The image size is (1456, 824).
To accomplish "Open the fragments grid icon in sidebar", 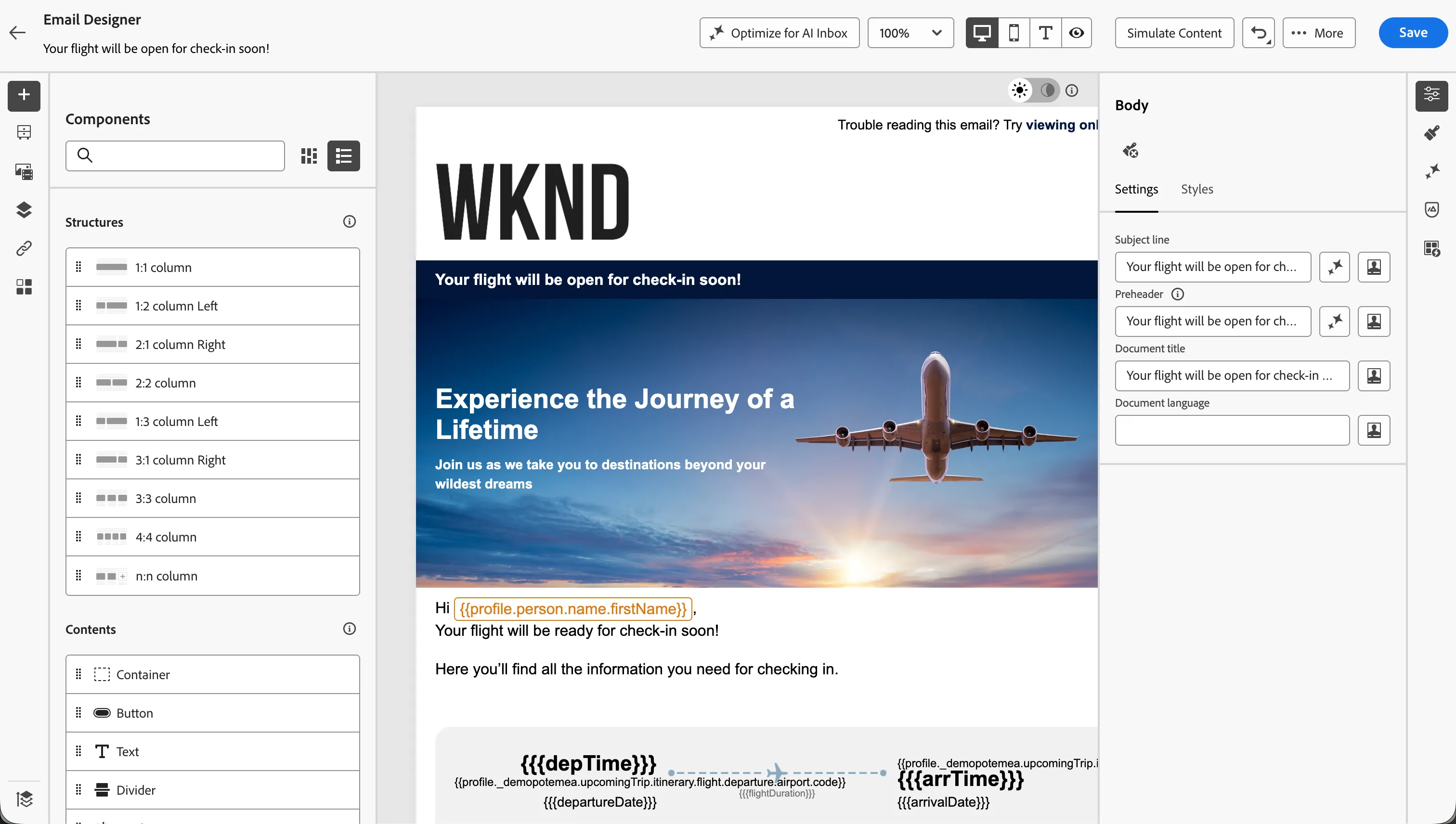I will (x=24, y=287).
